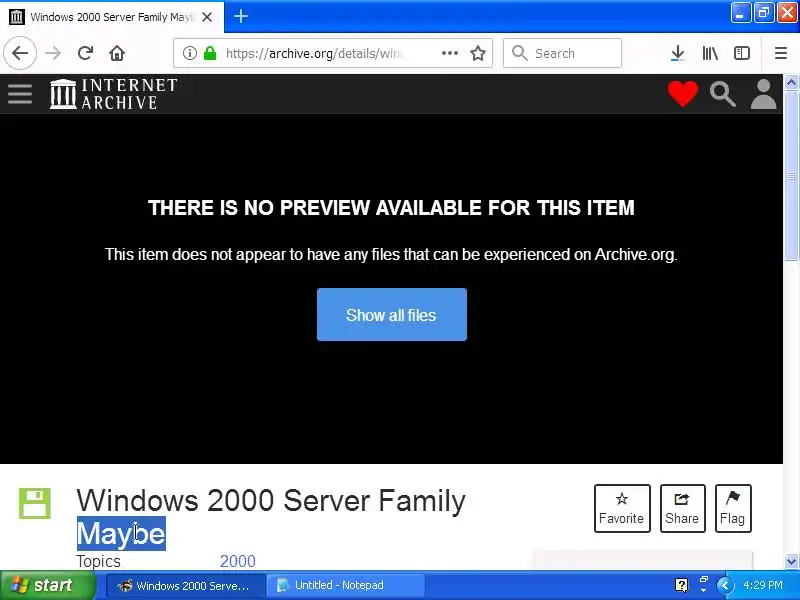The image size is (800, 600).
Task: Flag this item
Action: [733, 508]
